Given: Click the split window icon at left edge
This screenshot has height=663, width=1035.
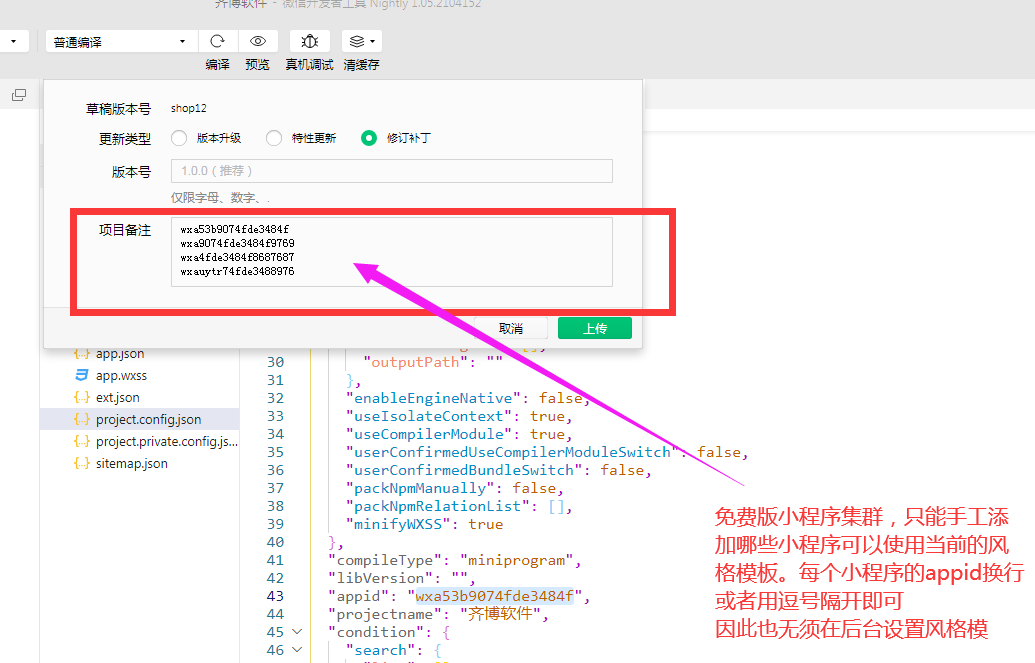Looking at the screenshot, I should (19, 95).
